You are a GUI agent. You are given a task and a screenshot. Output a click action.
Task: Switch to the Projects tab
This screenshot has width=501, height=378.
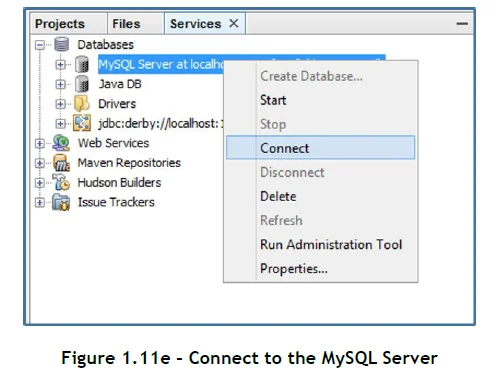point(68,24)
